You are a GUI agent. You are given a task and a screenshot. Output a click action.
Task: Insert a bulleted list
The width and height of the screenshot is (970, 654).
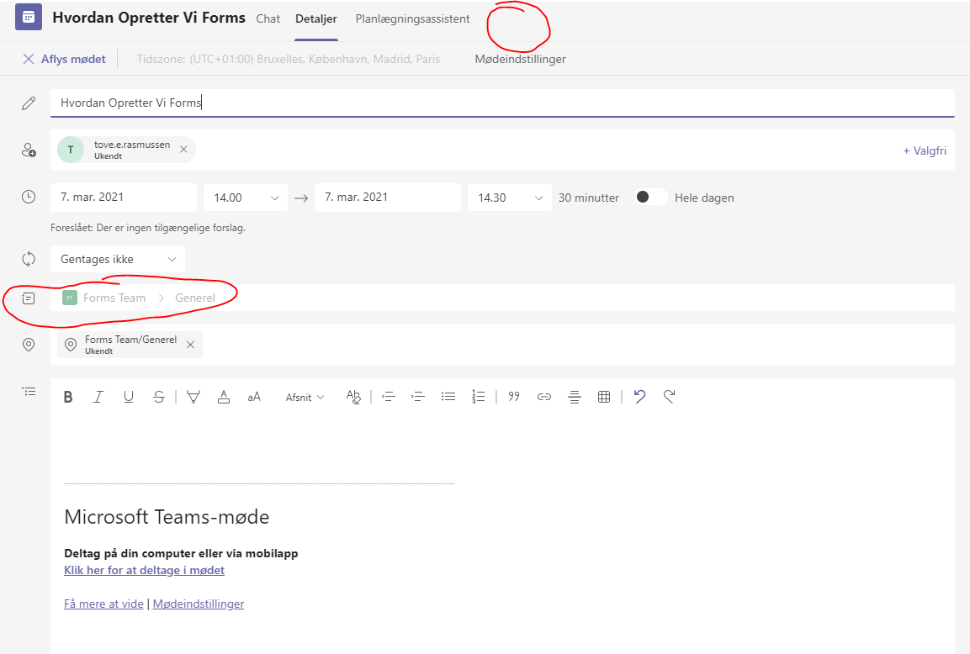point(449,397)
